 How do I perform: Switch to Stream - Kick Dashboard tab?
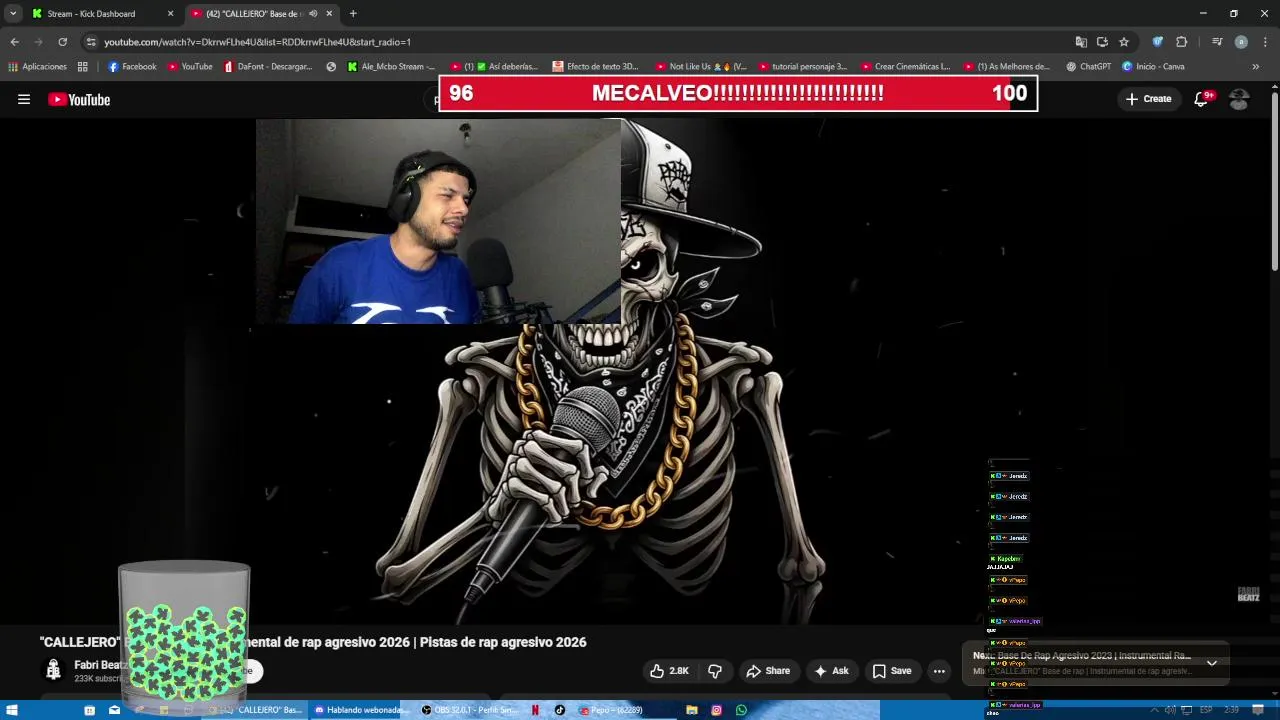click(x=101, y=14)
